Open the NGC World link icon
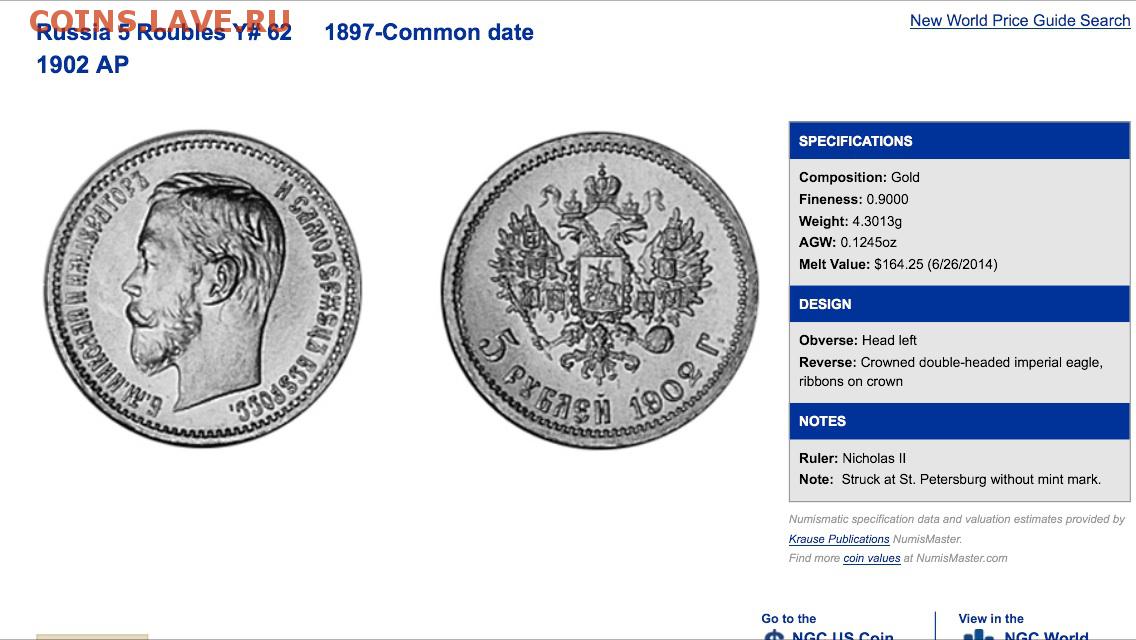Viewport: 1136px width, 640px height. pyautogui.click(x=978, y=636)
